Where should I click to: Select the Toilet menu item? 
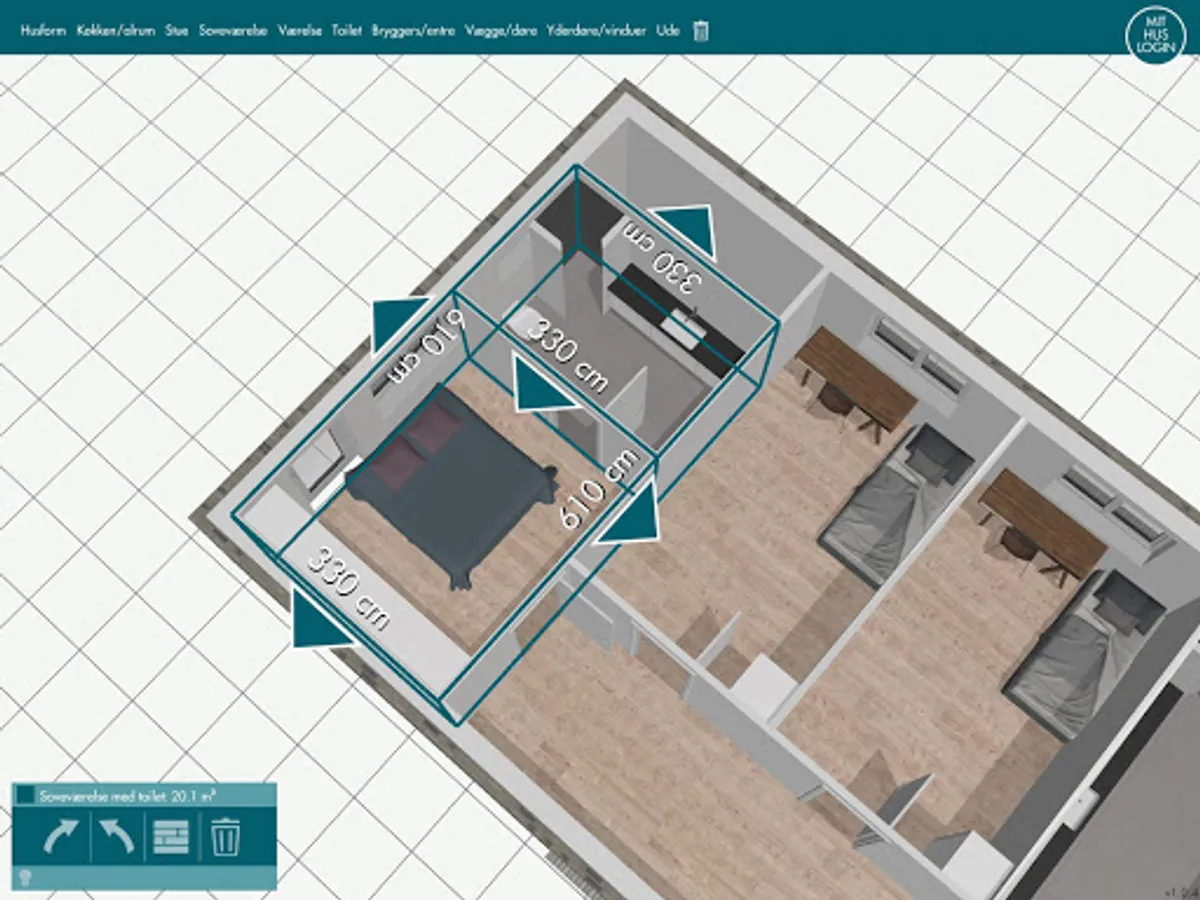[x=346, y=31]
